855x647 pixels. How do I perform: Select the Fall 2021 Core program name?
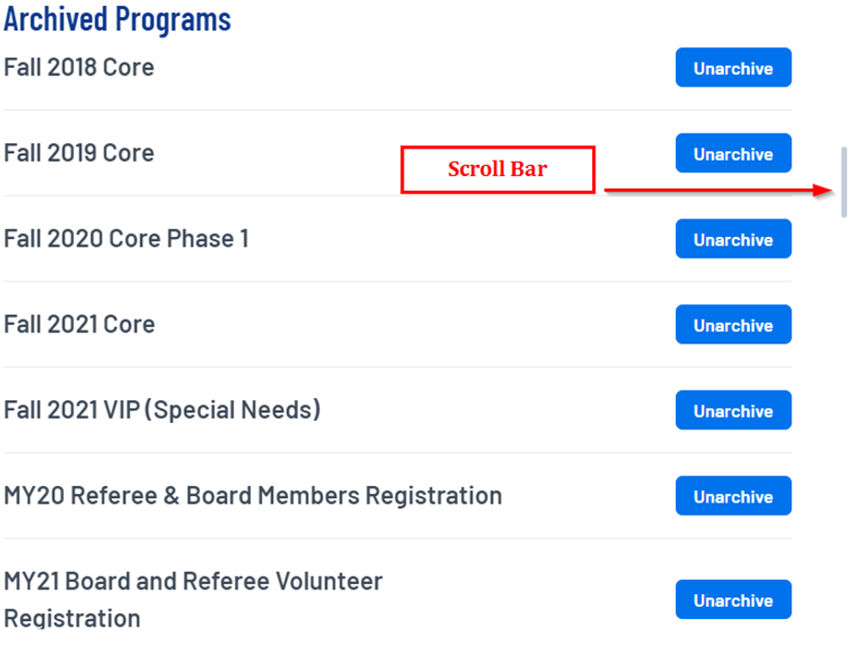pos(79,324)
